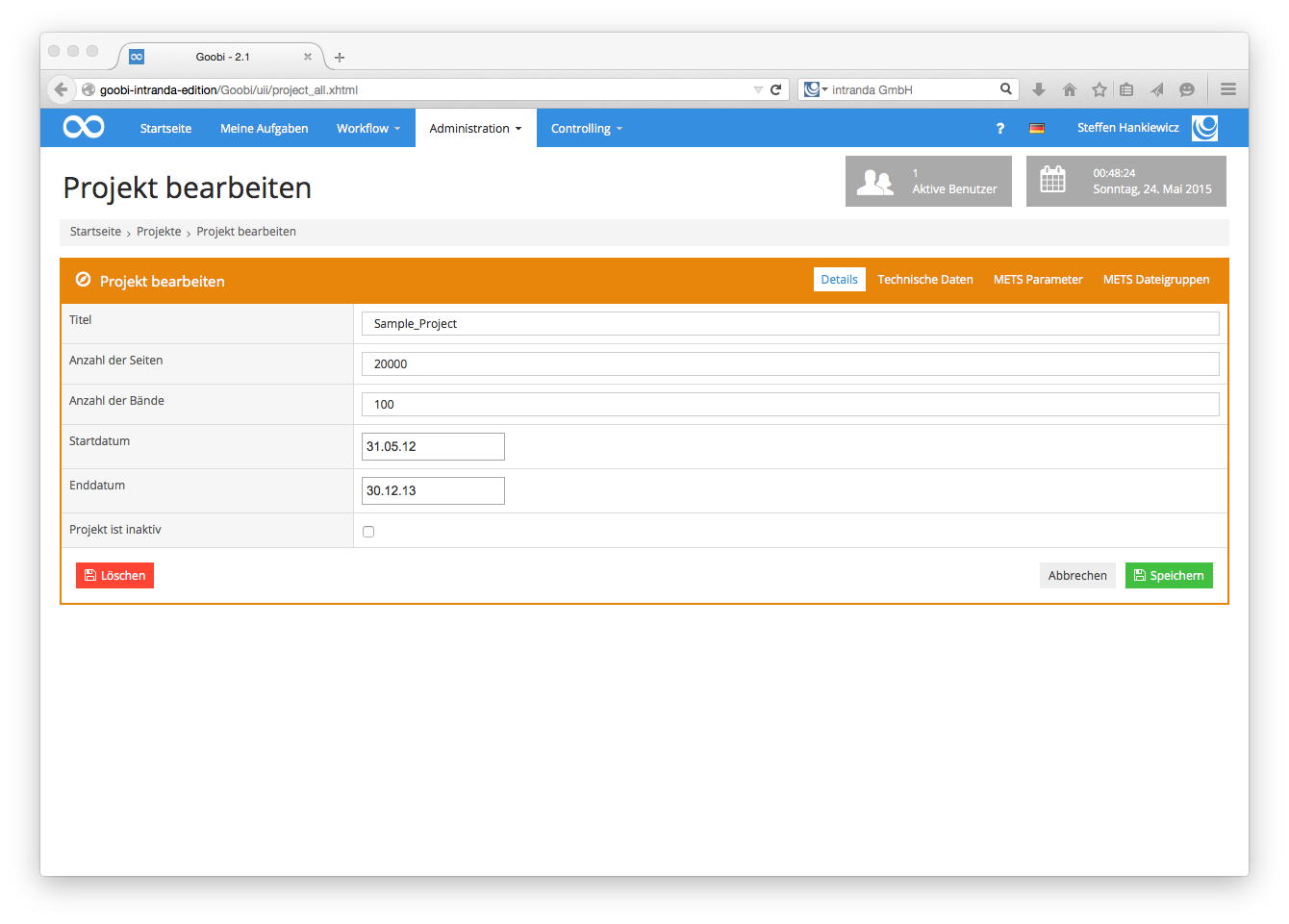Open the browser home icon
1289x924 pixels.
(x=1070, y=89)
